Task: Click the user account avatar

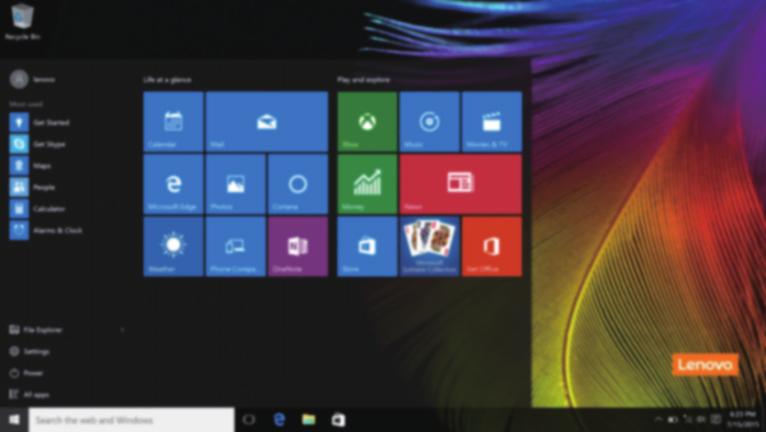Action: coord(19,79)
